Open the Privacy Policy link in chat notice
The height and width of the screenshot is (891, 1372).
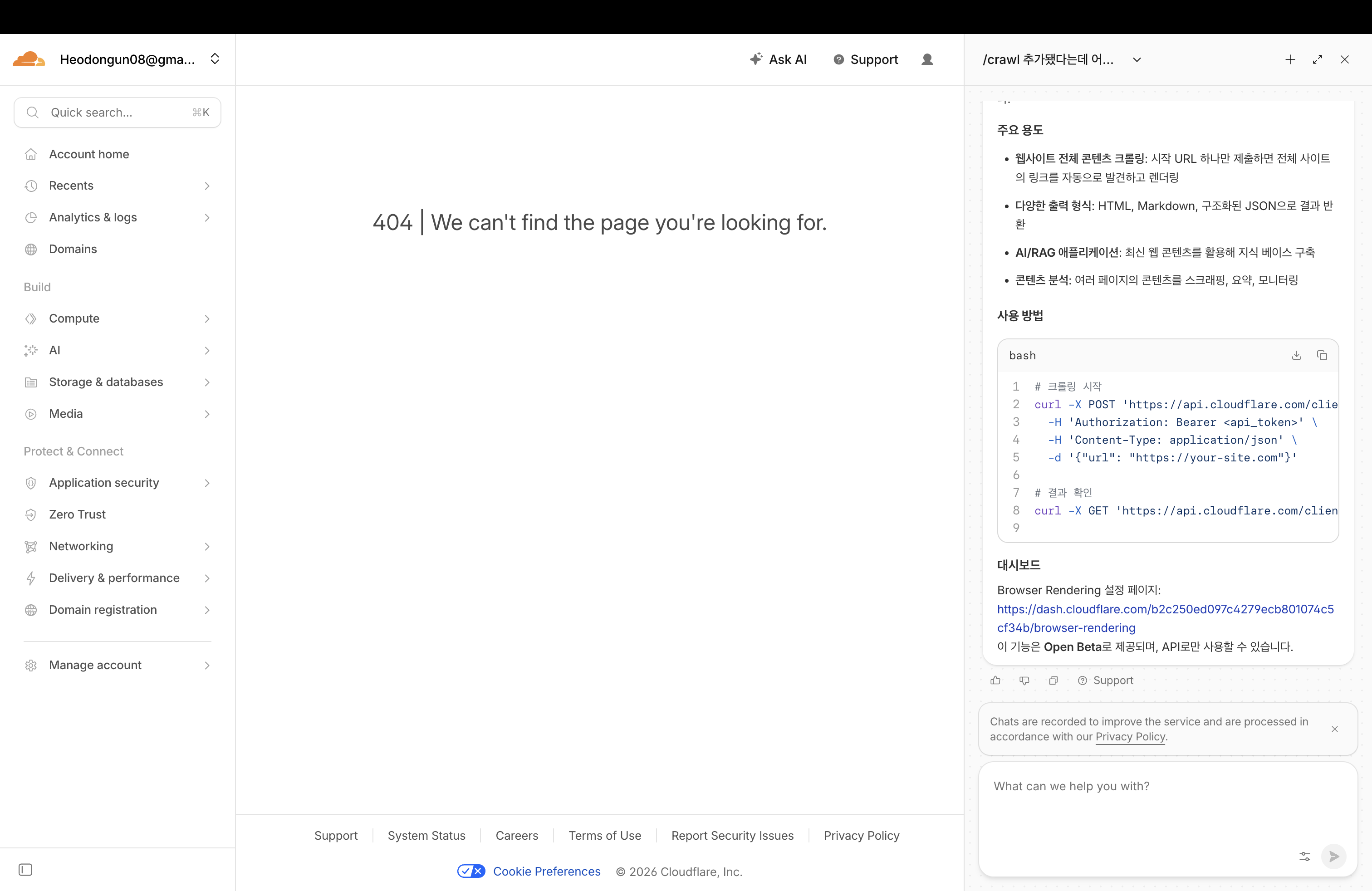pyautogui.click(x=1131, y=737)
